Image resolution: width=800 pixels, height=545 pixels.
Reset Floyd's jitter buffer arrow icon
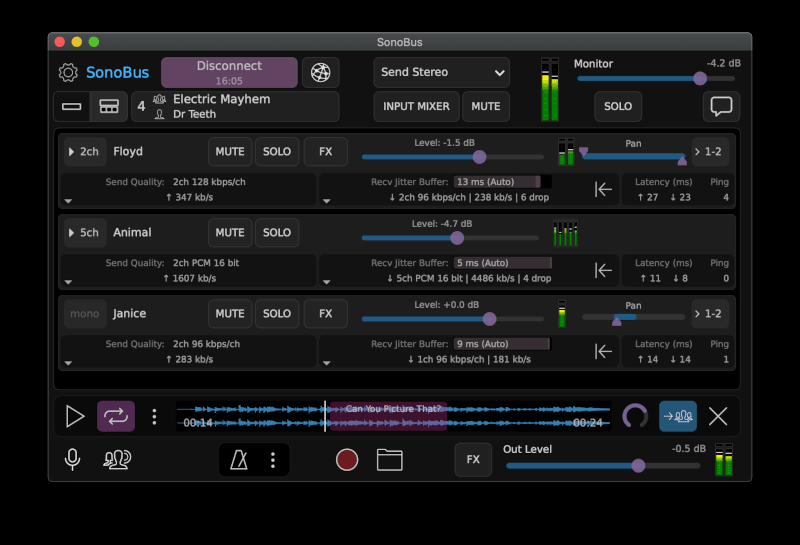pos(603,189)
